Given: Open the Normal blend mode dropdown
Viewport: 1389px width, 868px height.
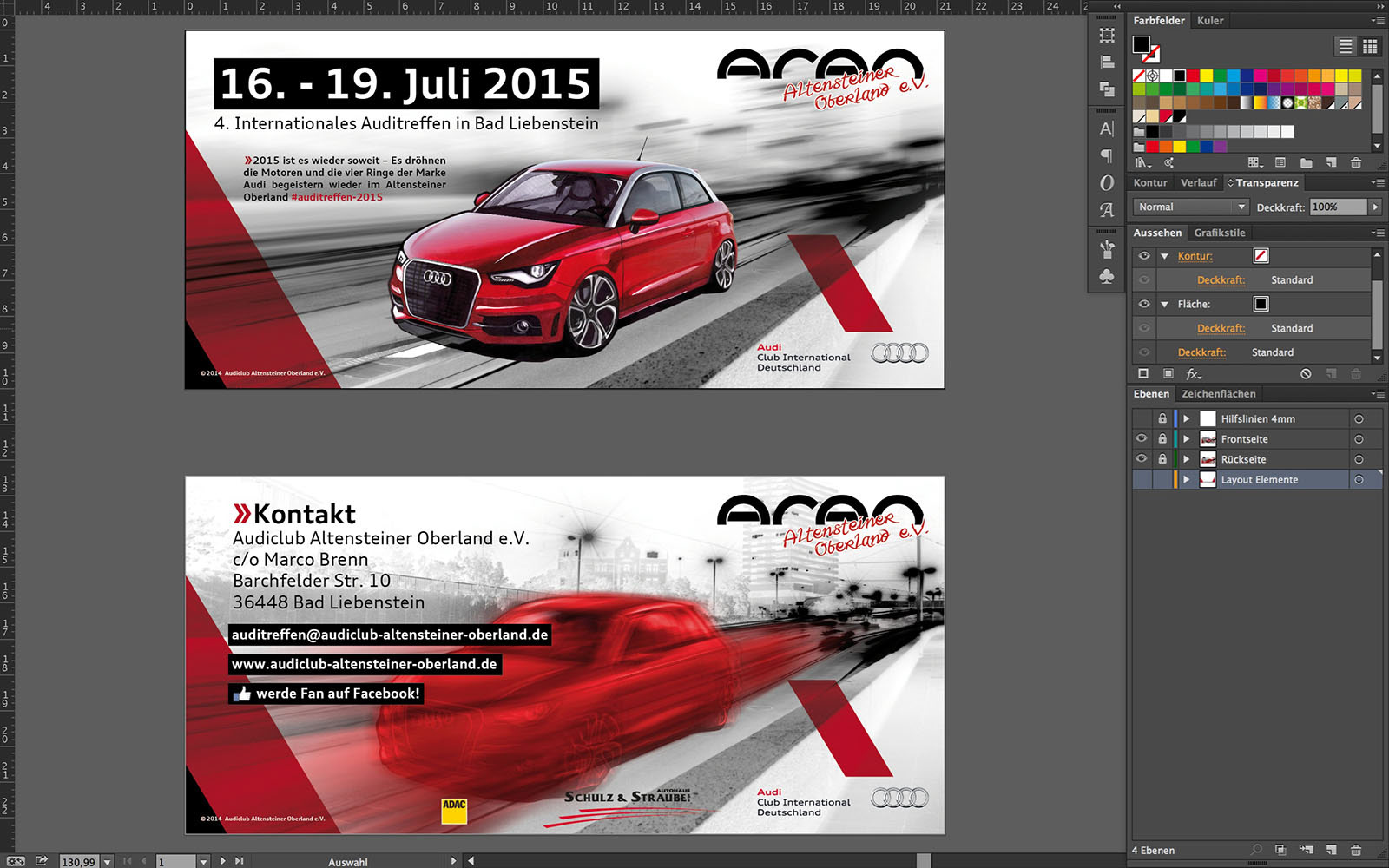Looking at the screenshot, I should (x=1191, y=207).
